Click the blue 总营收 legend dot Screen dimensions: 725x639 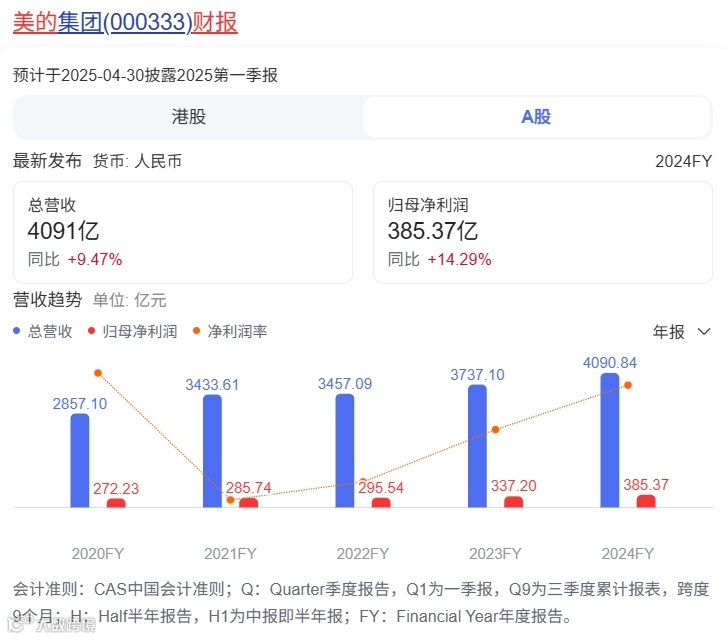tap(17, 331)
